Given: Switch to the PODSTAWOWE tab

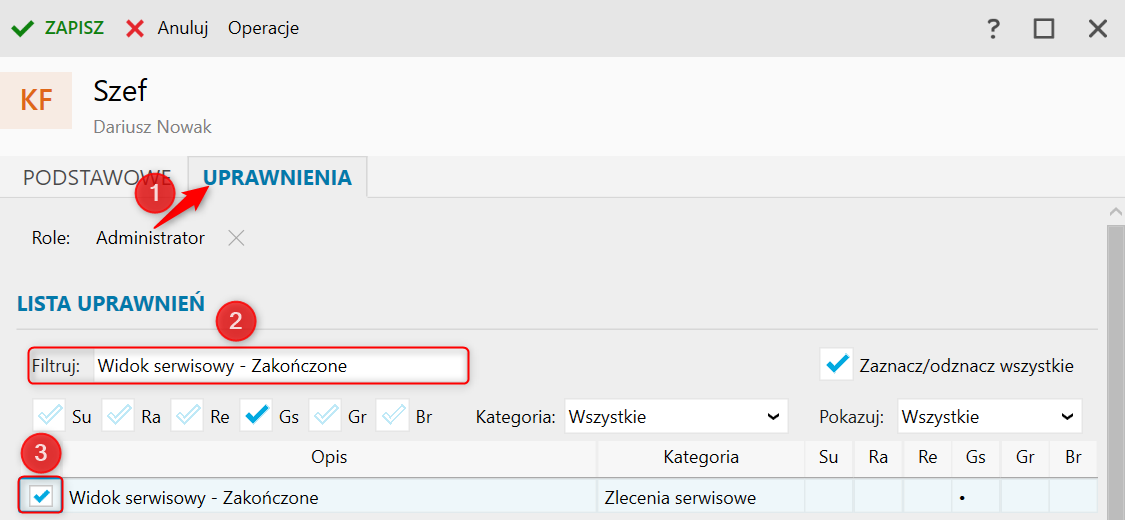Looking at the screenshot, I should (x=97, y=178).
